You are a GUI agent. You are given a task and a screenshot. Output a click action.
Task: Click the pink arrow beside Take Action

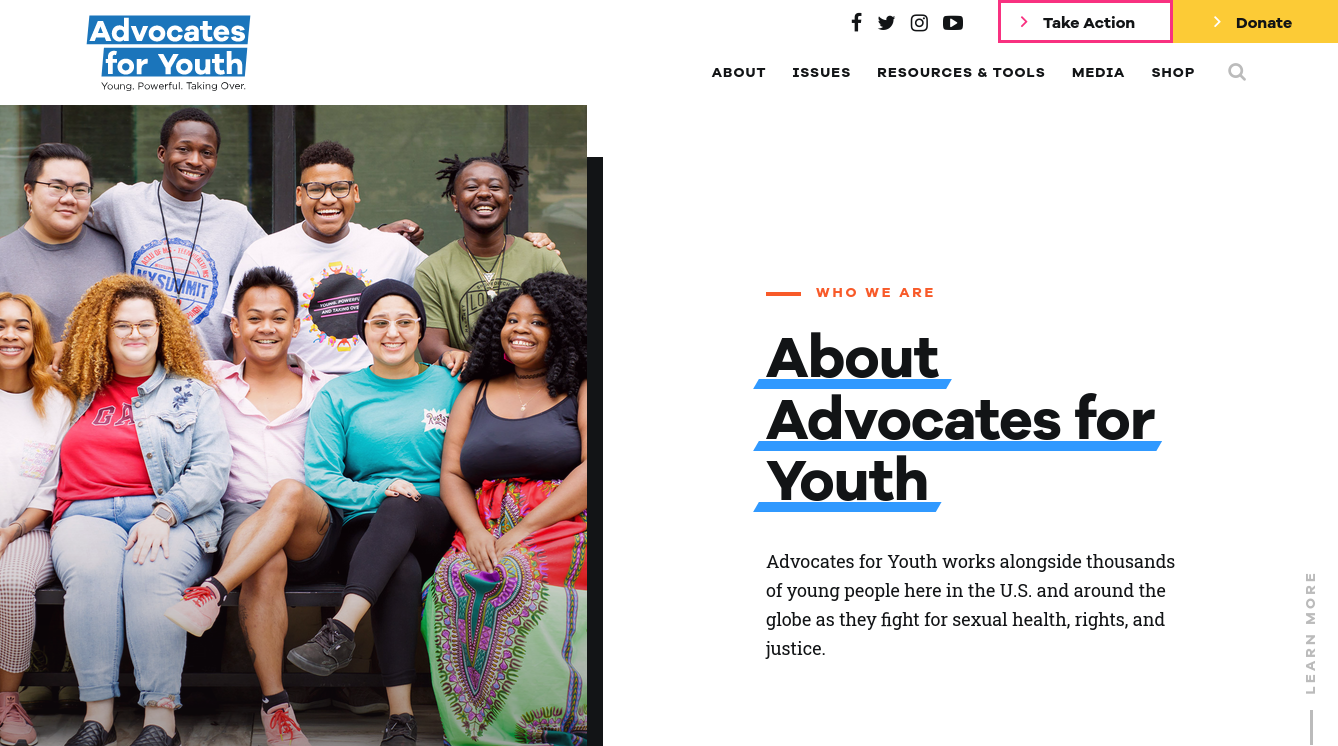point(1024,22)
